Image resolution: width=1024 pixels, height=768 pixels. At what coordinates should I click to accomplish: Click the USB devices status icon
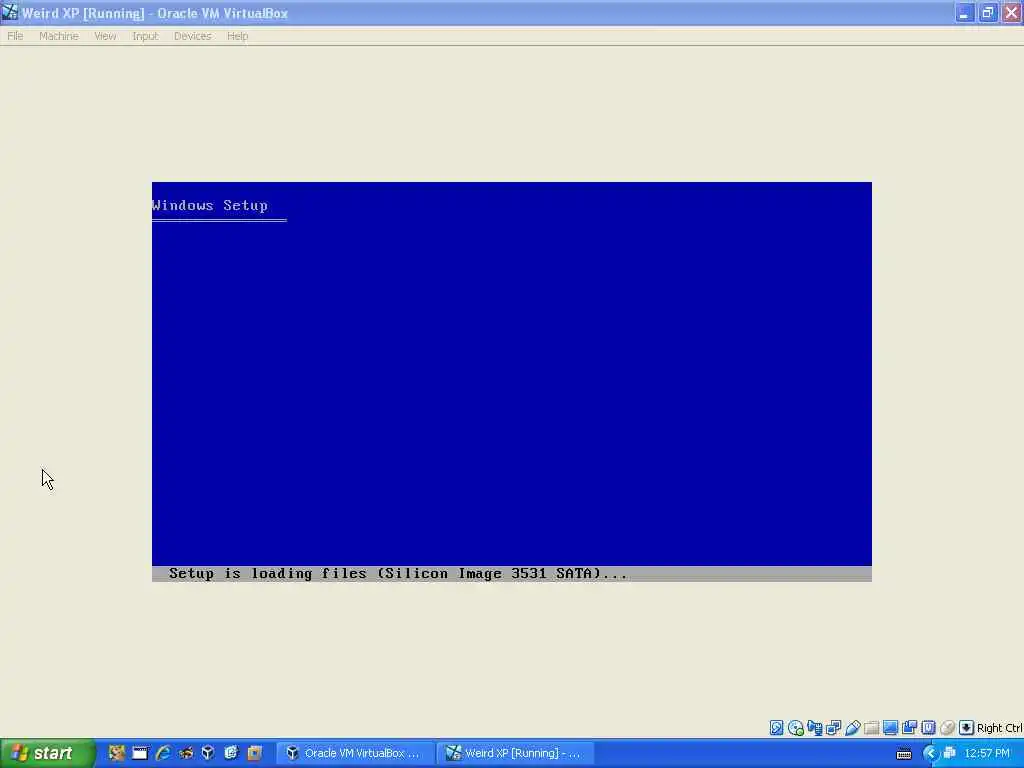coord(852,728)
